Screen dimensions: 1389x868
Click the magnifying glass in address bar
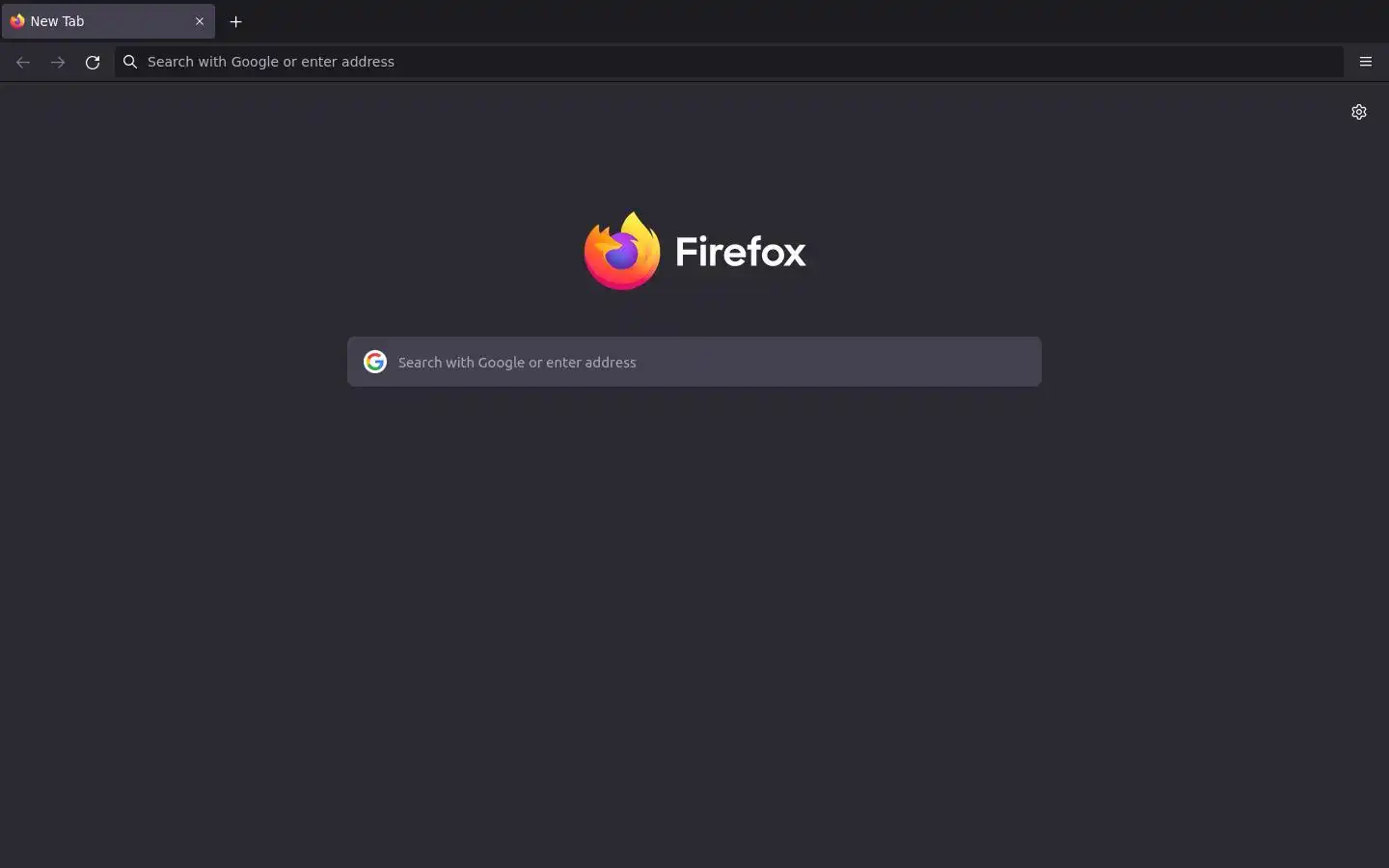(x=130, y=62)
